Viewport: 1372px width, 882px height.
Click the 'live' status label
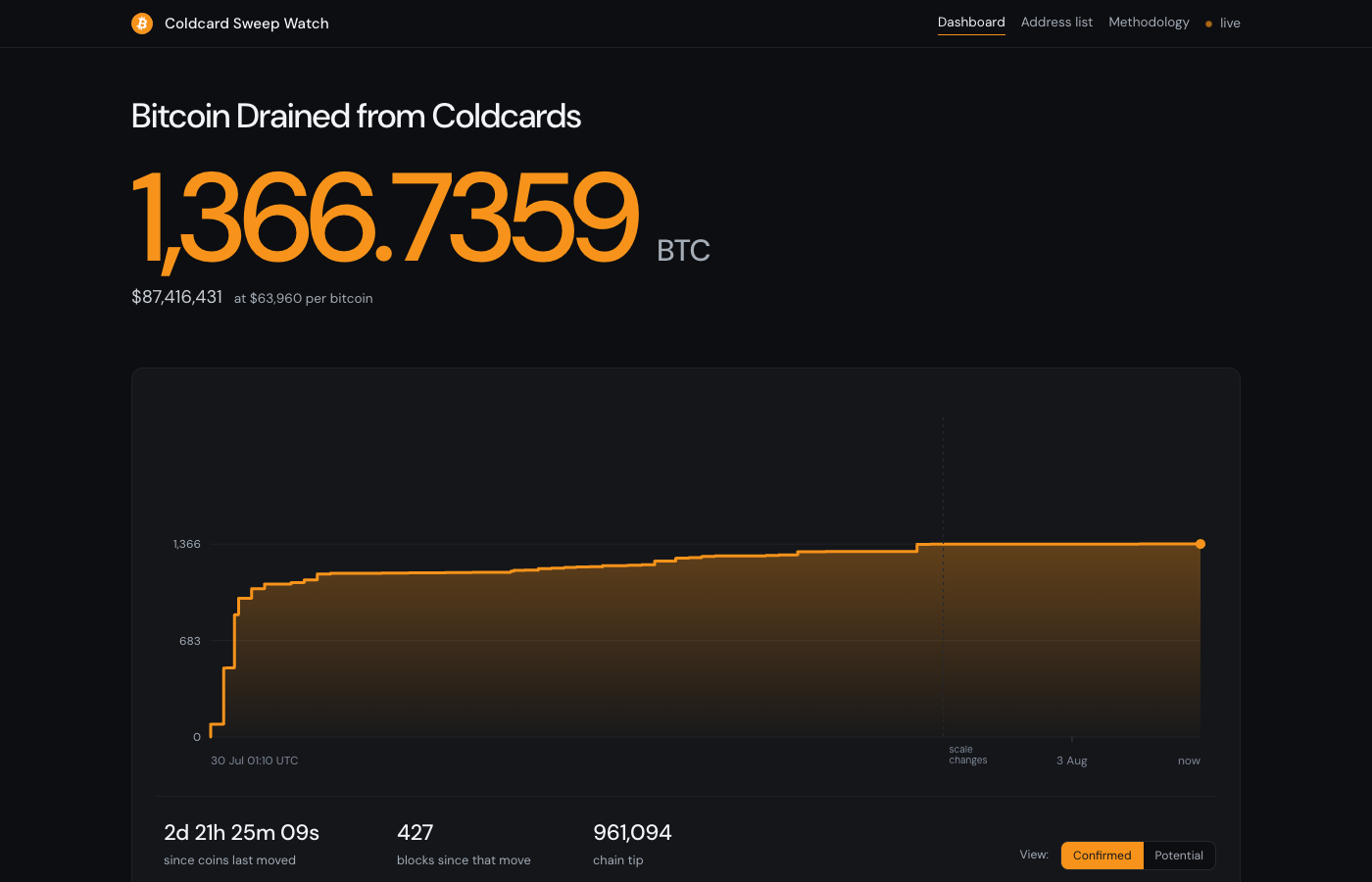(1230, 24)
